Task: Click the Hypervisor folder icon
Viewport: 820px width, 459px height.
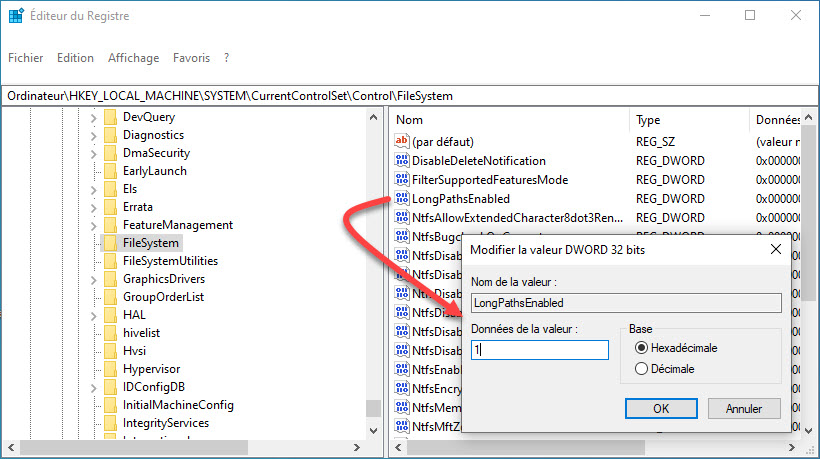Action: pyautogui.click(x=110, y=369)
